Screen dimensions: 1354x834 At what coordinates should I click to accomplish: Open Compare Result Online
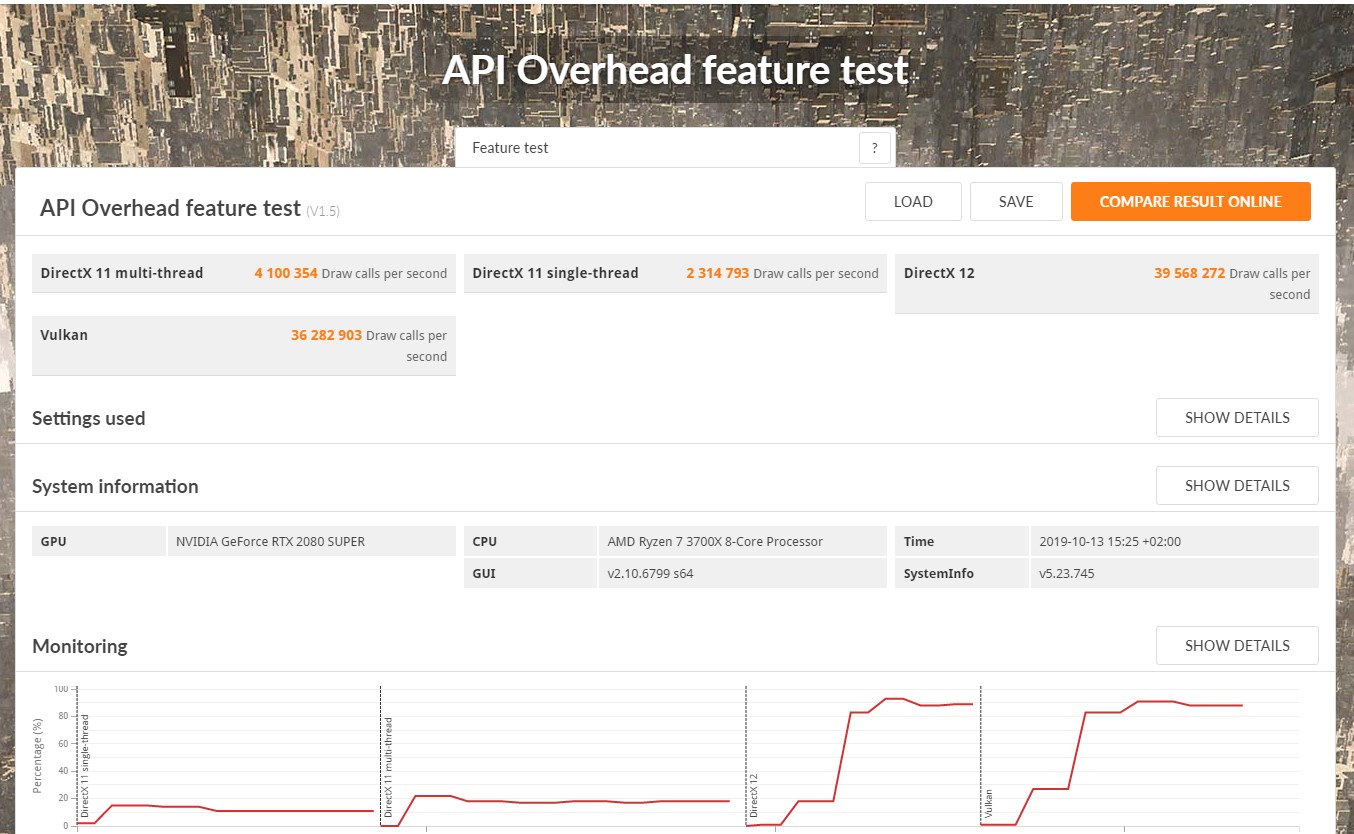1190,202
